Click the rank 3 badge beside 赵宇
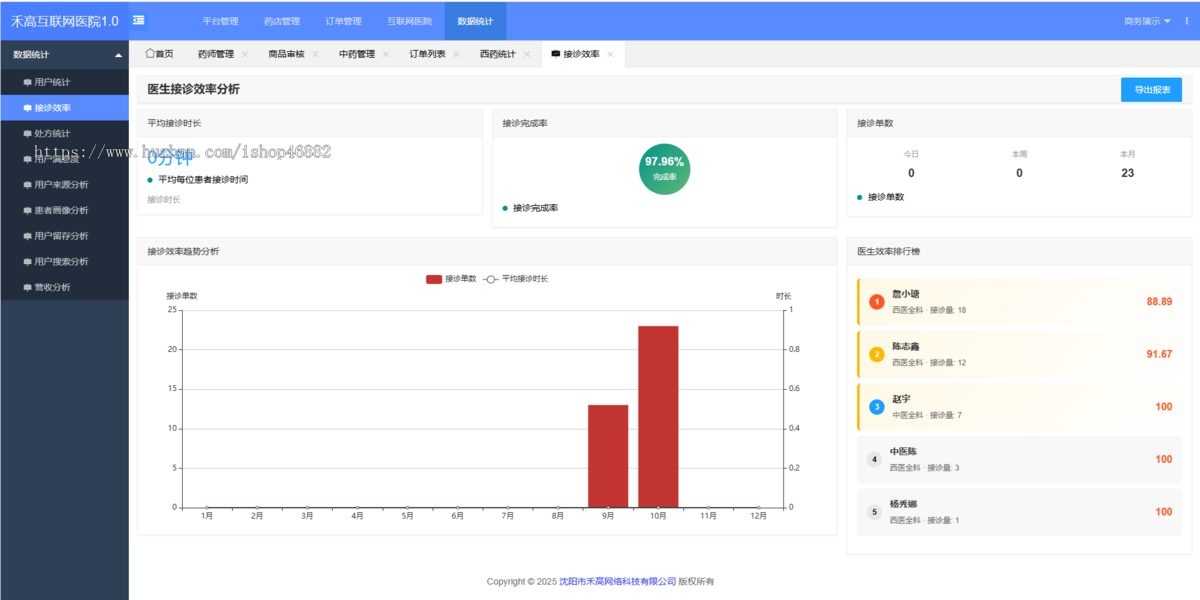This screenshot has height=600, width=1200. tap(877, 407)
